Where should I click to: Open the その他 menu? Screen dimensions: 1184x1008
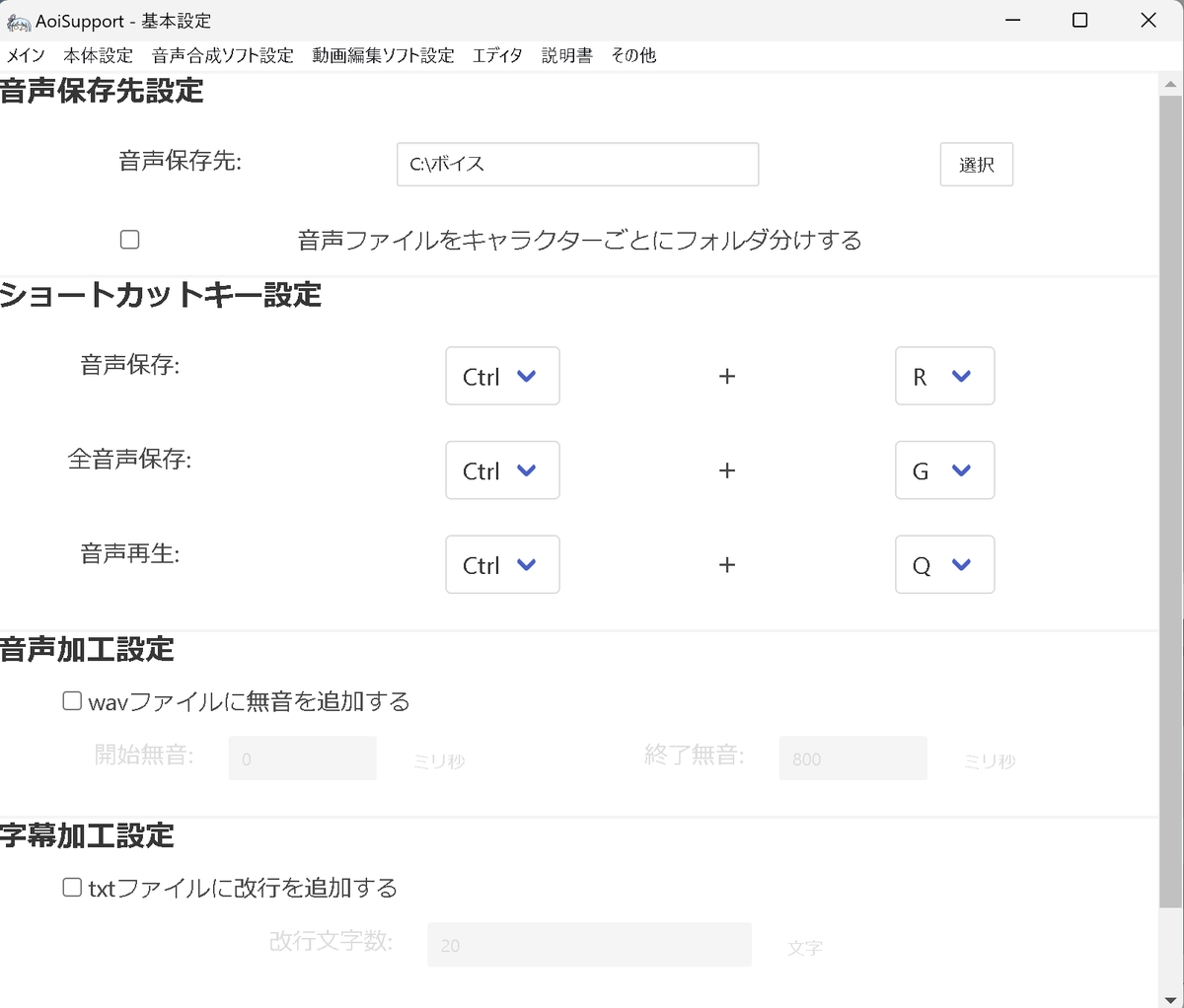633,55
